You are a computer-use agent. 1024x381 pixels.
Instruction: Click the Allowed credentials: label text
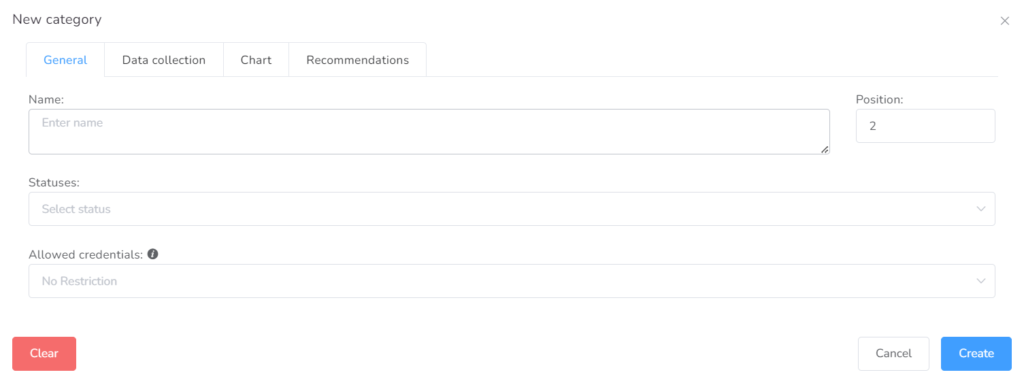point(86,254)
